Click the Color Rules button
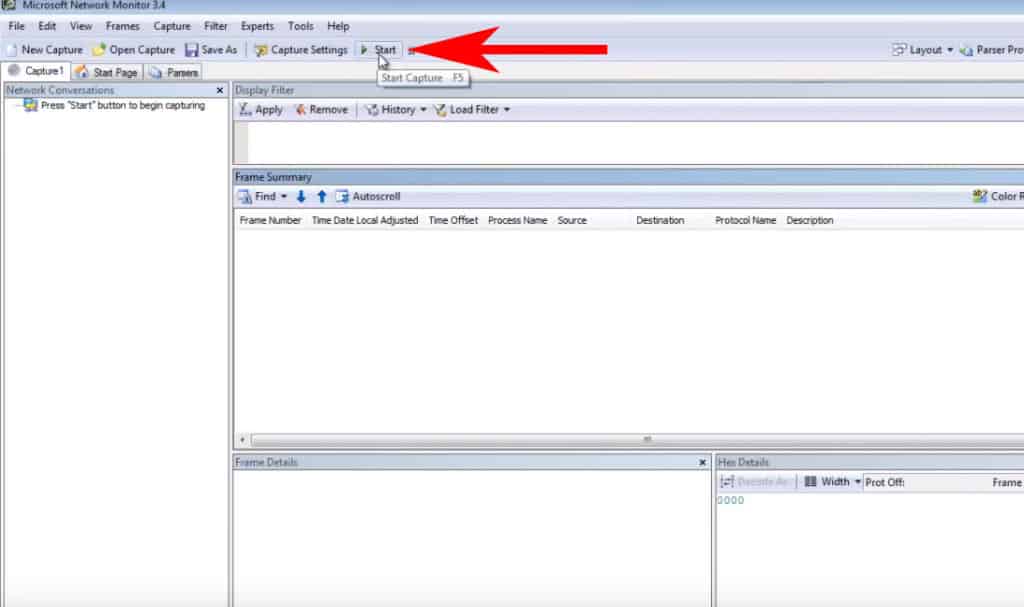This screenshot has height=607, width=1024. (997, 196)
